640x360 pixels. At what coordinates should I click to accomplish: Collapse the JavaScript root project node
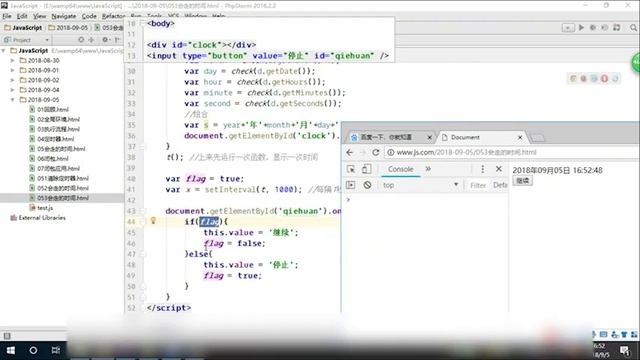4,51
